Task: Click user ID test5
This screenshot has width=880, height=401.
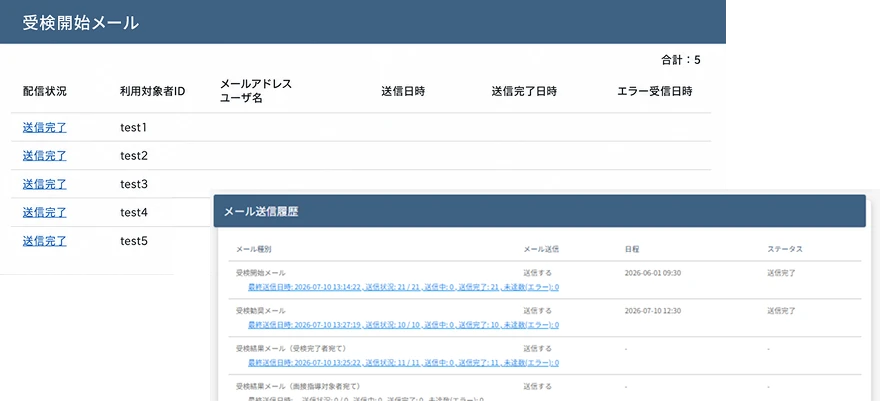Action: coord(134,241)
